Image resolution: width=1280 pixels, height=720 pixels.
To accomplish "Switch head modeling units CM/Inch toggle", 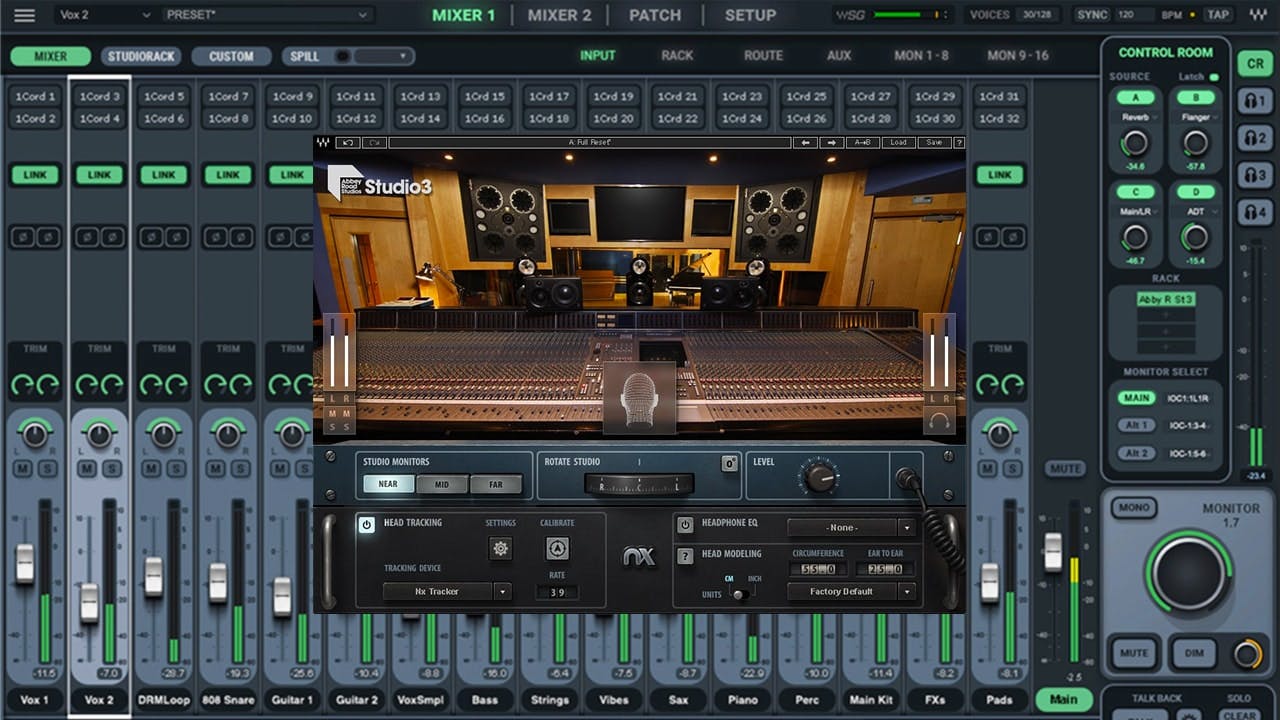I will click(739, 594).
